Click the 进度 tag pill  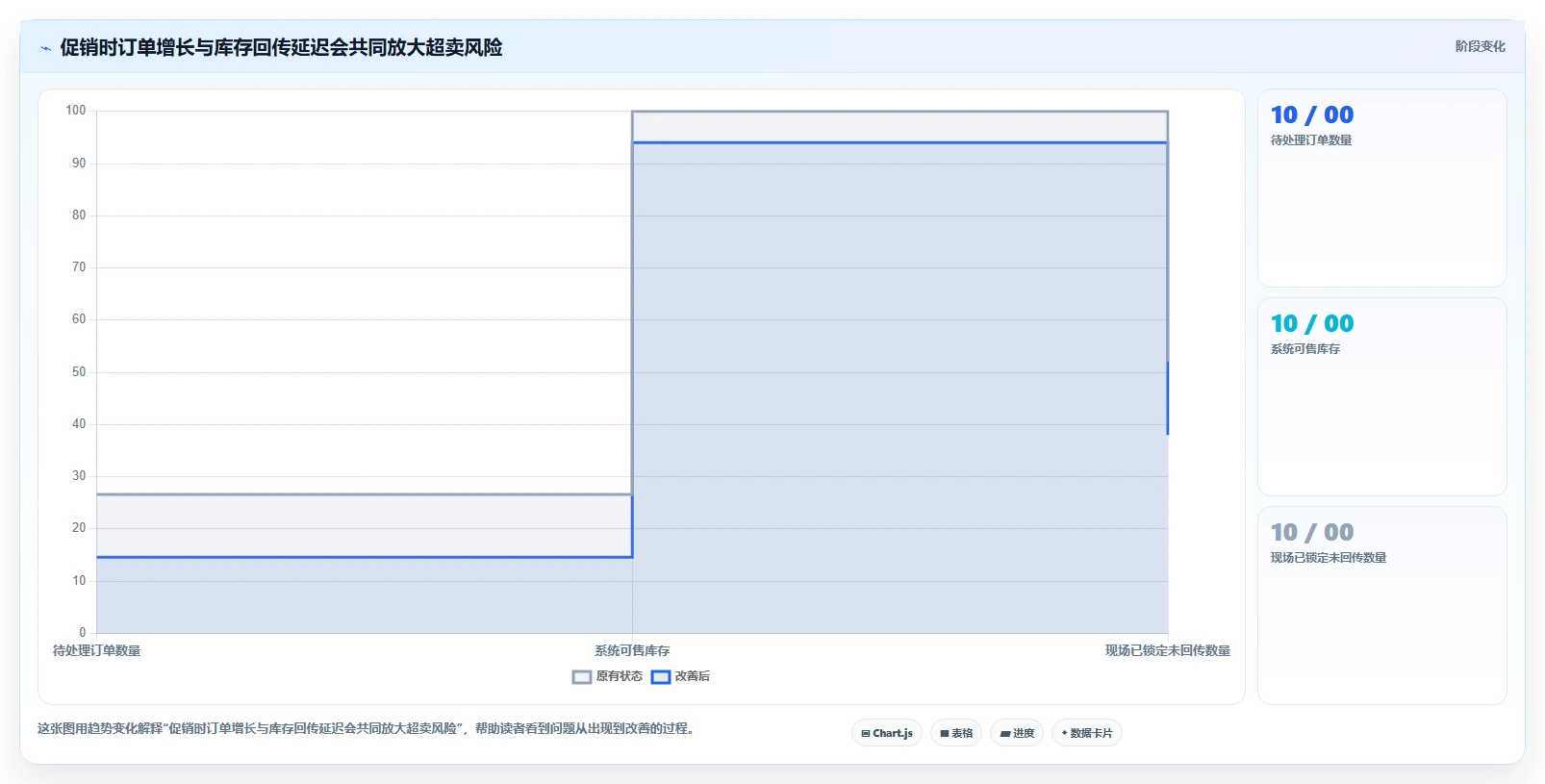coord(1017,733)
